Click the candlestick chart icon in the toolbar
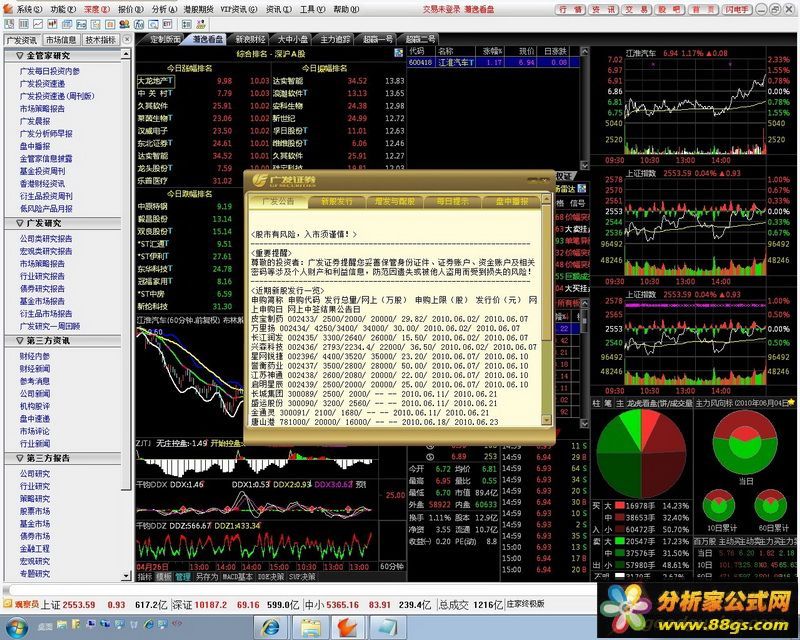Image resolution: width=800 pixels, height=640 pixels. tap(52, 24)
